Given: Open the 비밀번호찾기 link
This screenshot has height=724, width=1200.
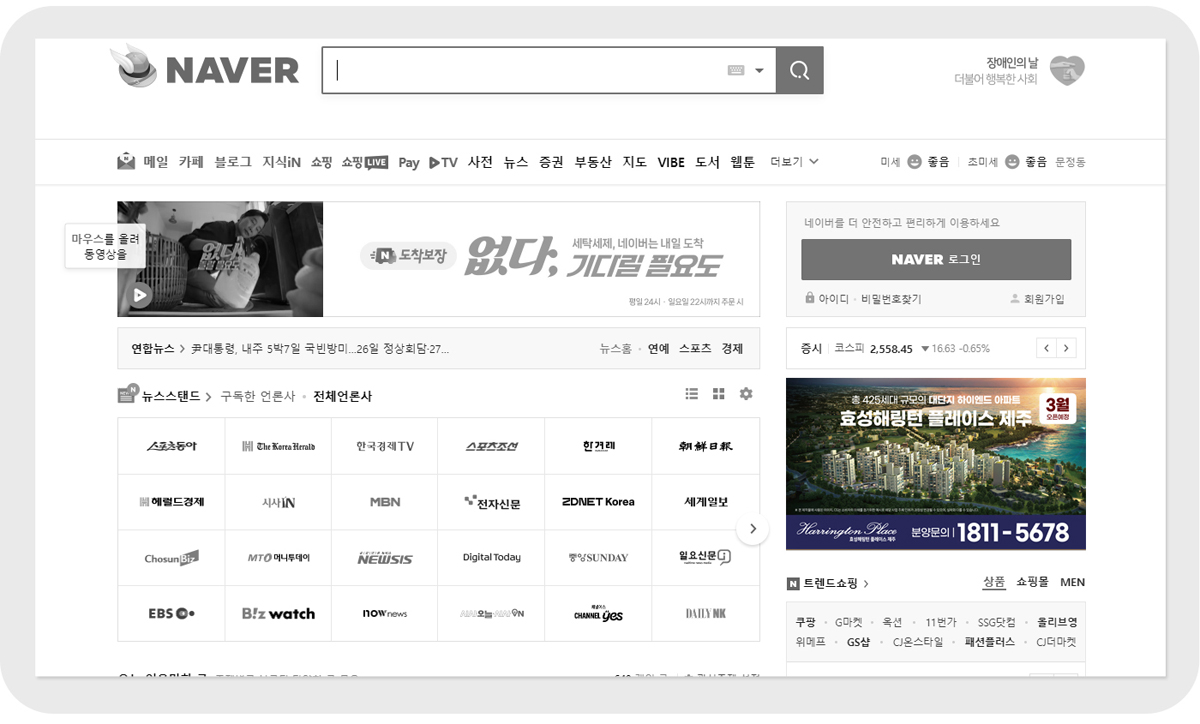Looking at the screenshot, I should coord(891,299).
